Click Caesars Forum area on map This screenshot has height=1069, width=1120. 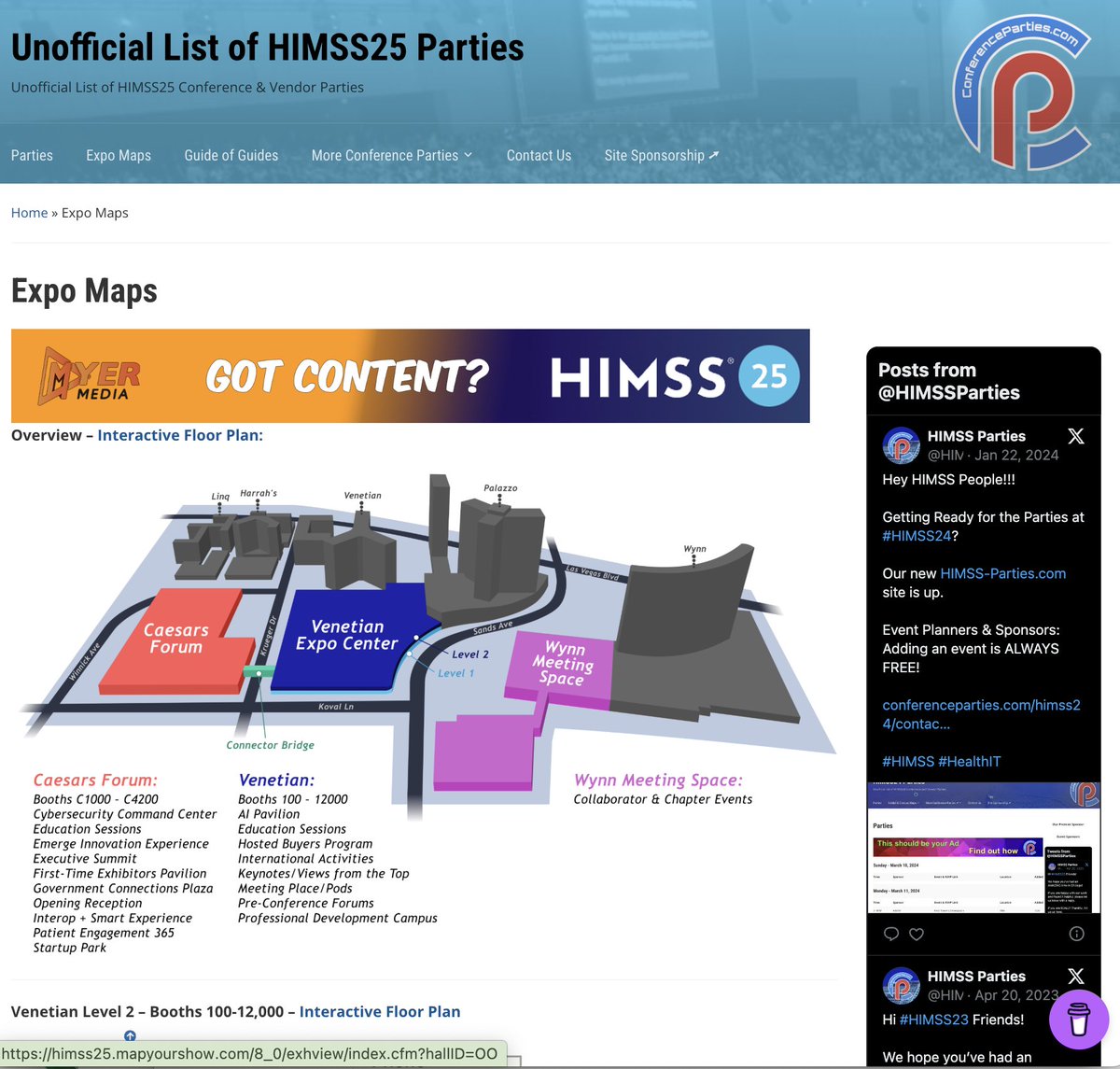(x=175, y=639)
